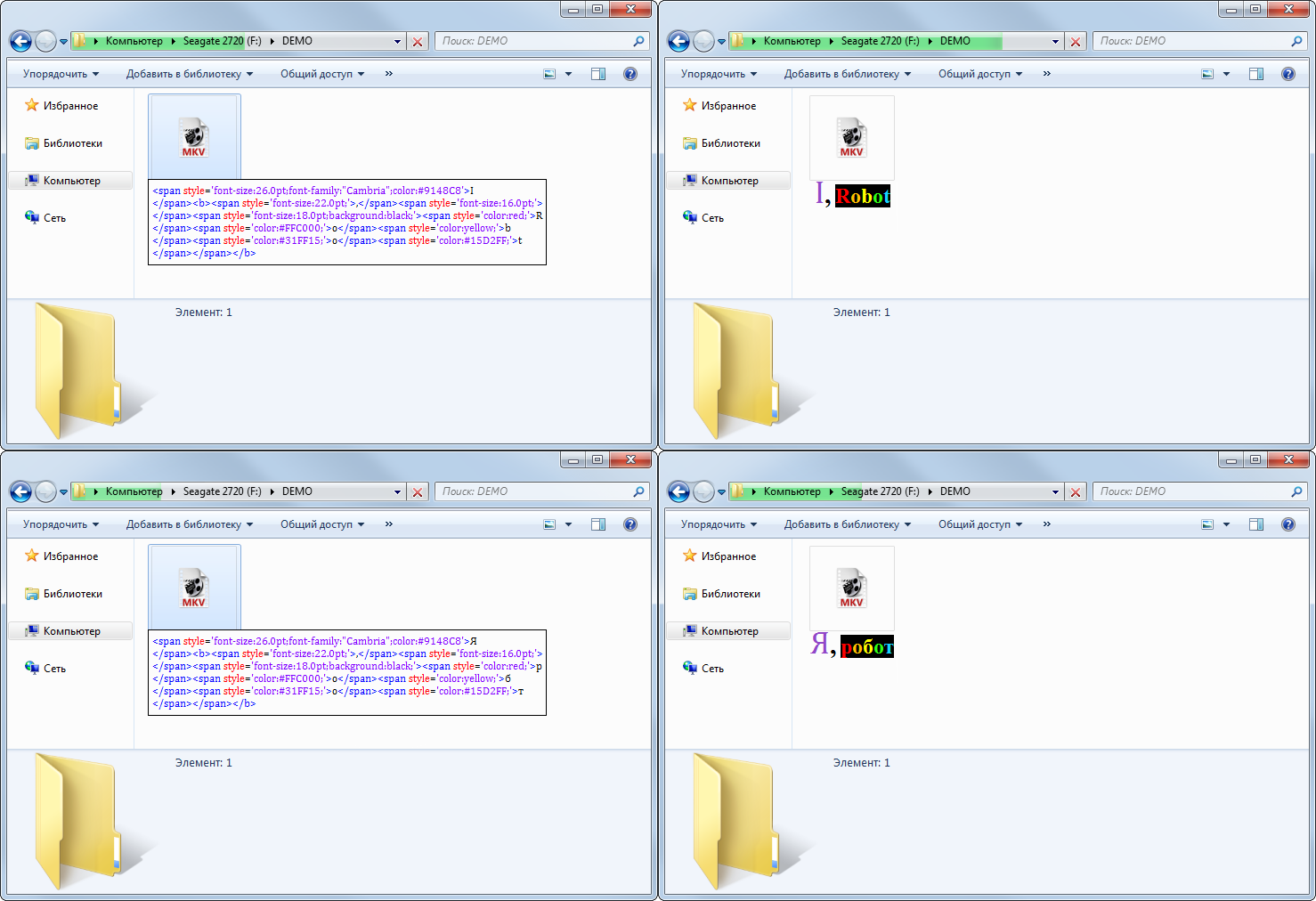The height and width of the screenshot is (901, 1316).
Task: Toggle preview pane icon in bottom-left window
Action: tap(598, 524)
